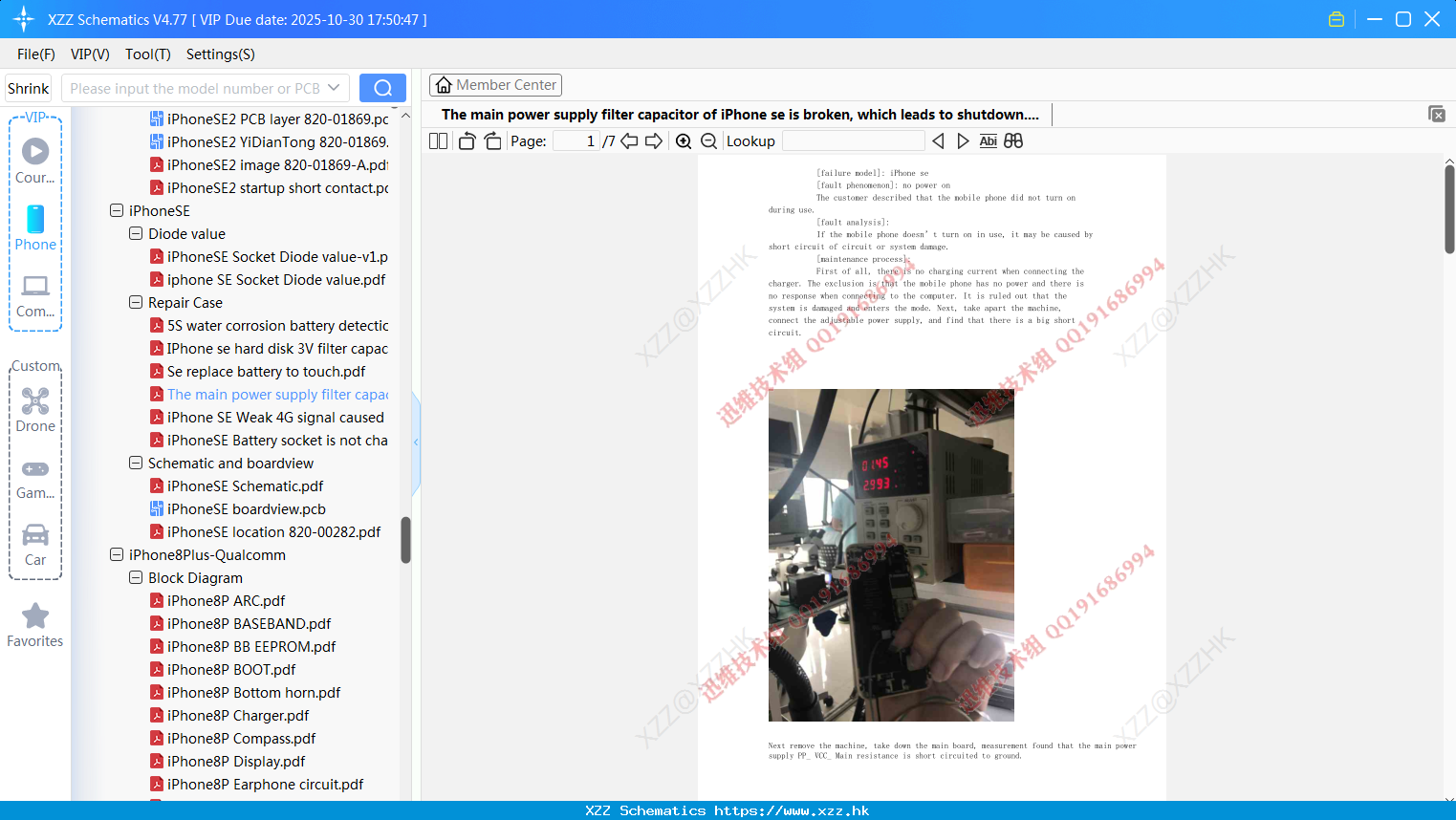Click the blue search button
Image resolution: width=1456 pixels, height=820 pixels.
(x=382, y=88)
